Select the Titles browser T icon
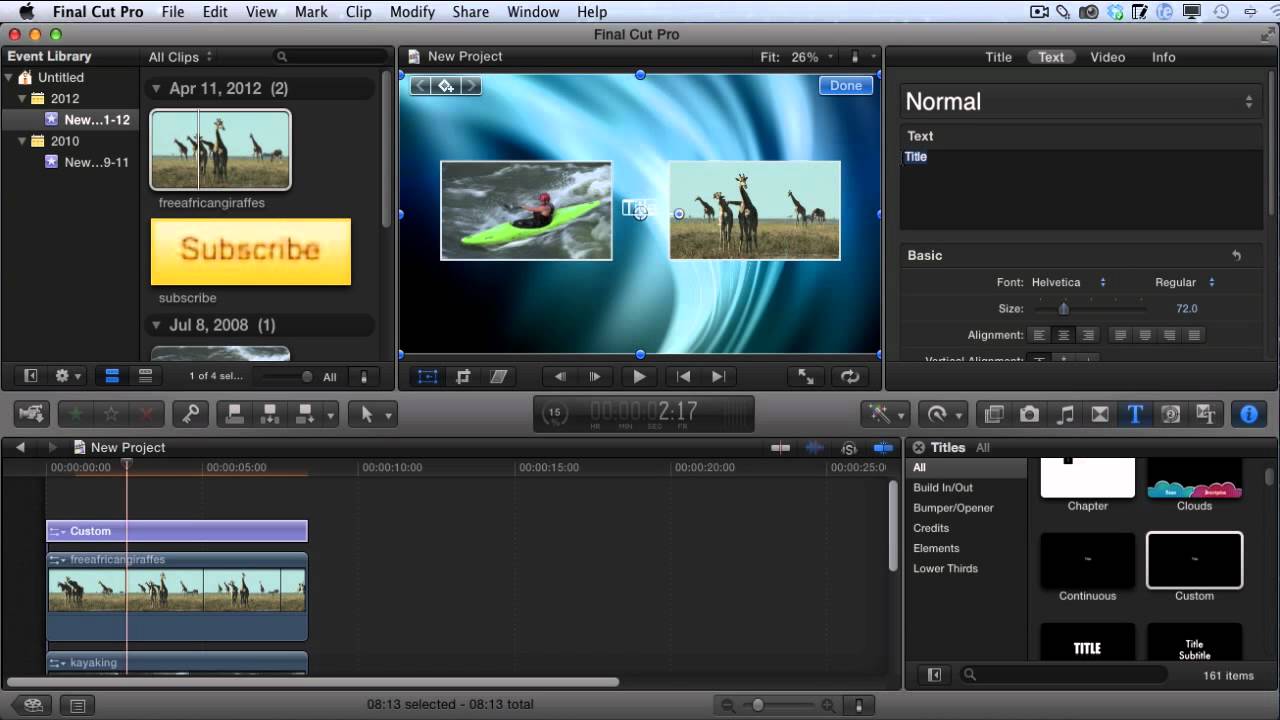Screen dimensions: 1280x720 click(1135, 414)
